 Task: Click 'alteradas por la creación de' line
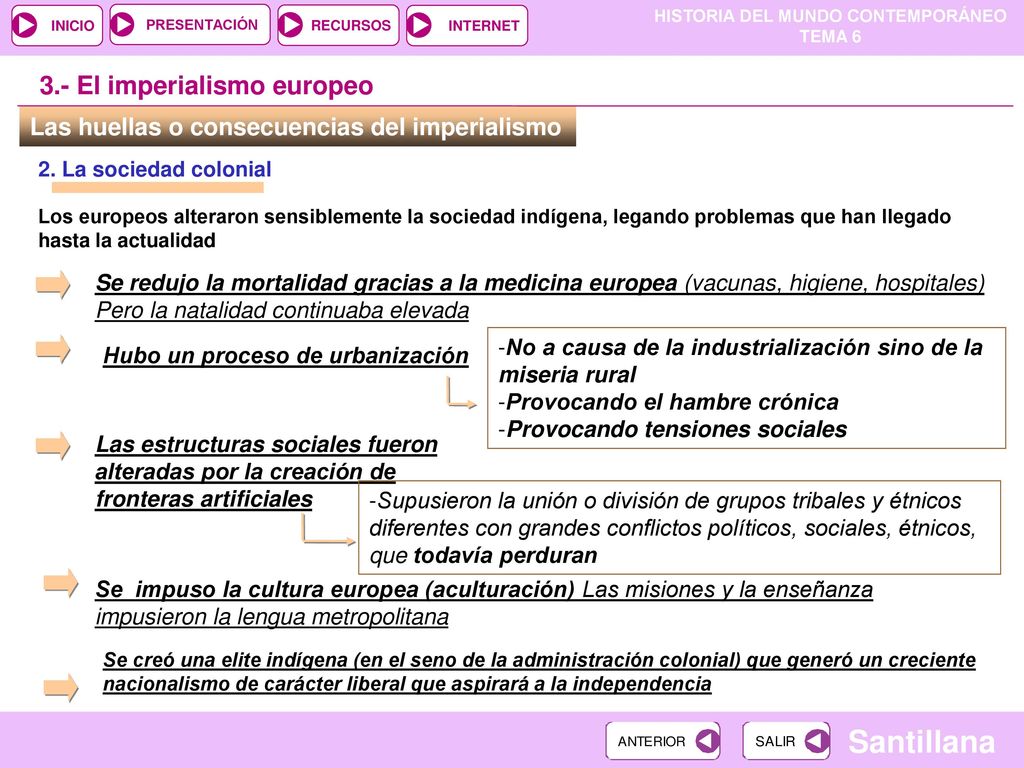246,472
